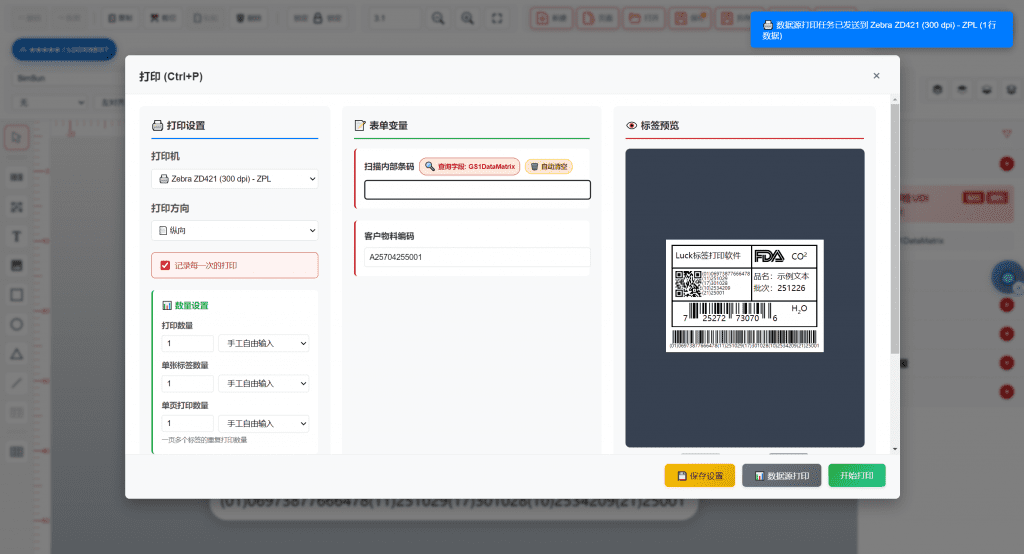
Task: Click the label preview thumbnail image
Action: 745,296
